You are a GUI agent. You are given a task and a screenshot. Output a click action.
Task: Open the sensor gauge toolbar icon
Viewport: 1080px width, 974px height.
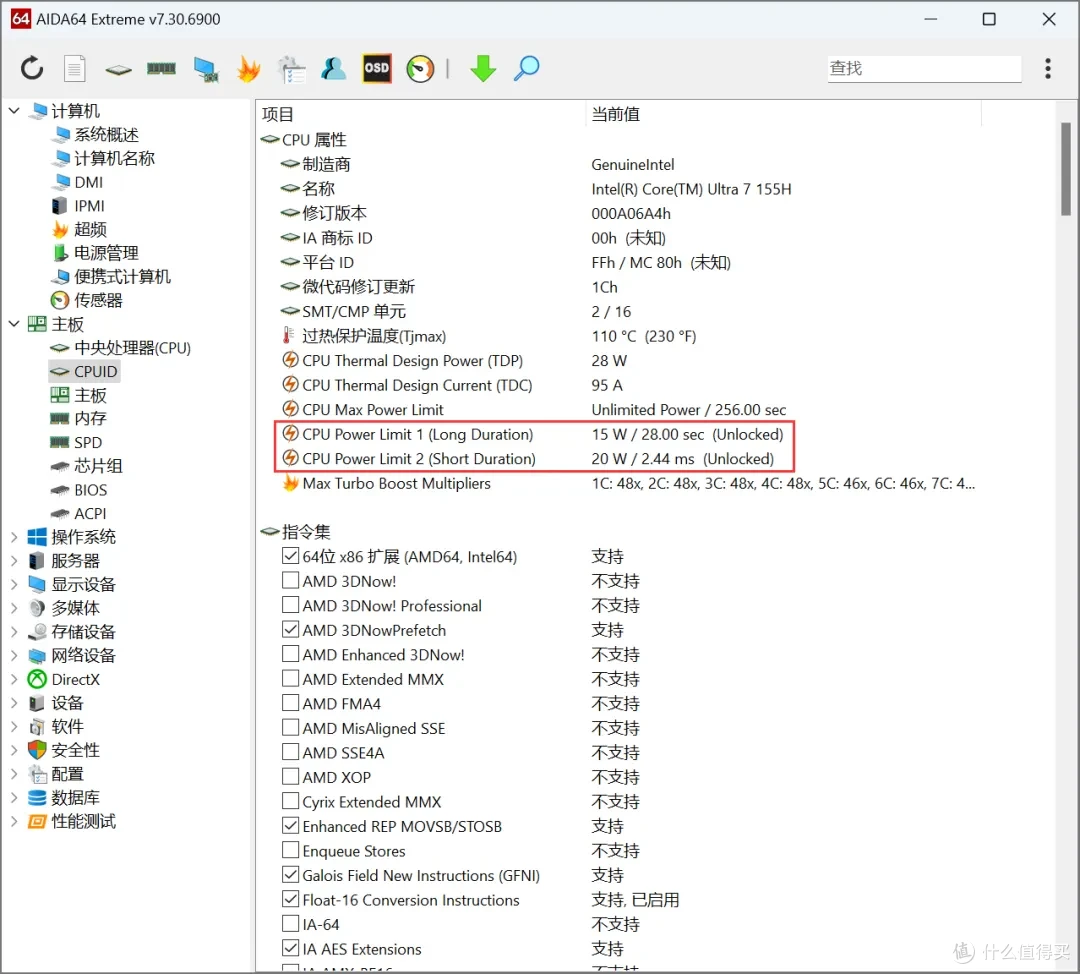420,69
